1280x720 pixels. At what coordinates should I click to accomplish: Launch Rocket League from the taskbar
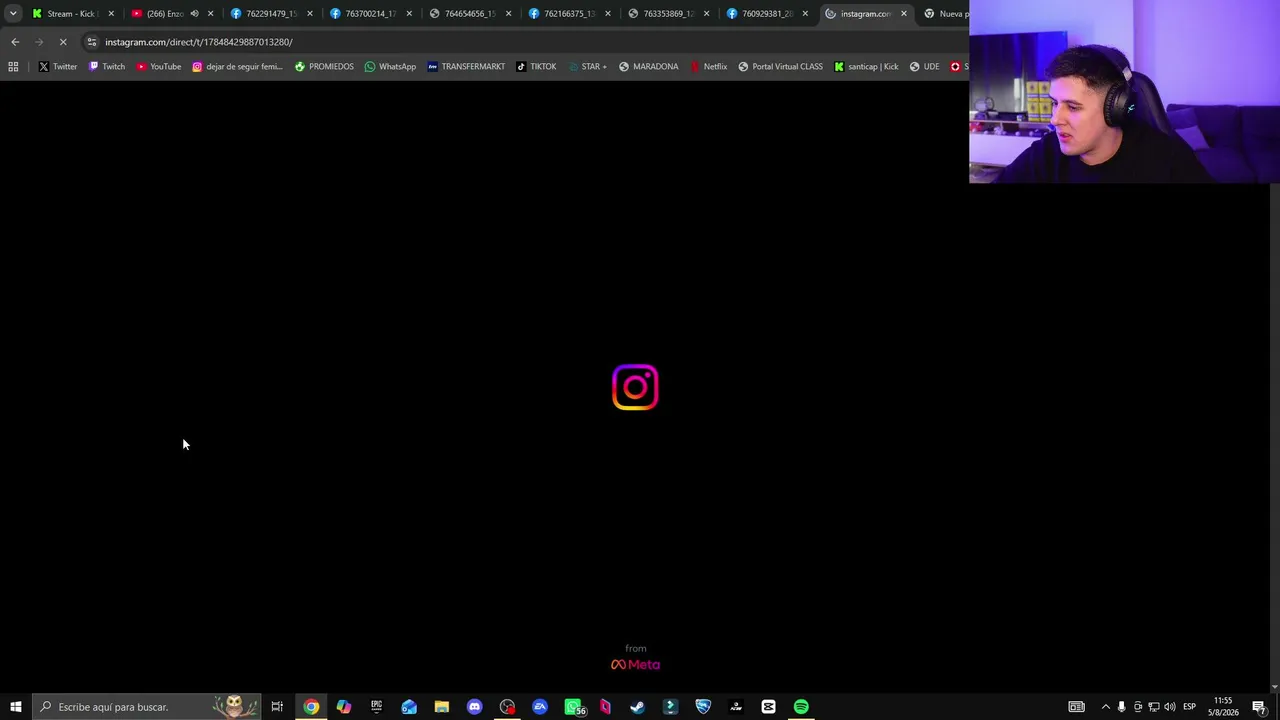pos(703,707)
